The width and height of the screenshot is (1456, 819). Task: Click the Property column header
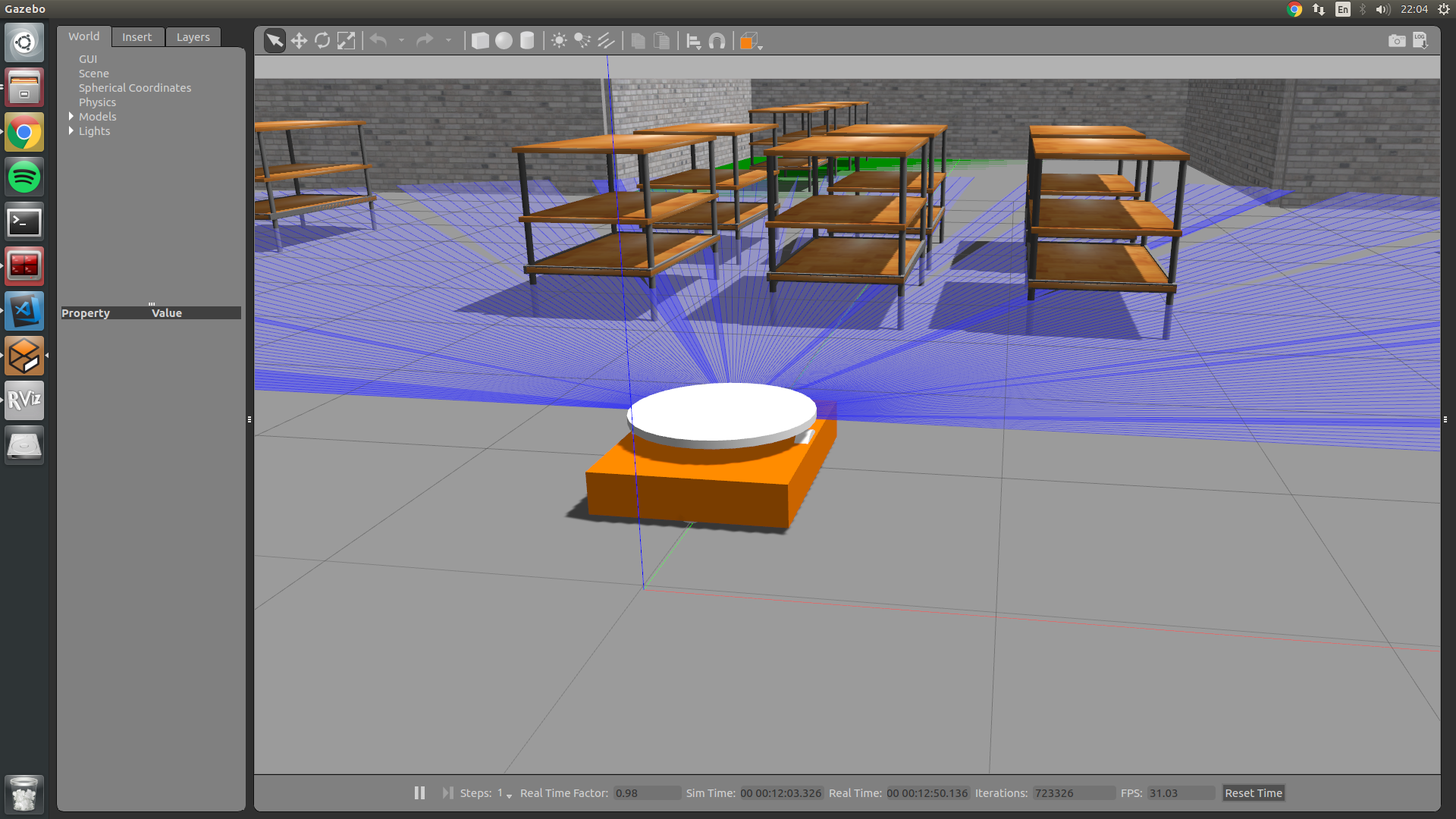[x=86, y=313]
